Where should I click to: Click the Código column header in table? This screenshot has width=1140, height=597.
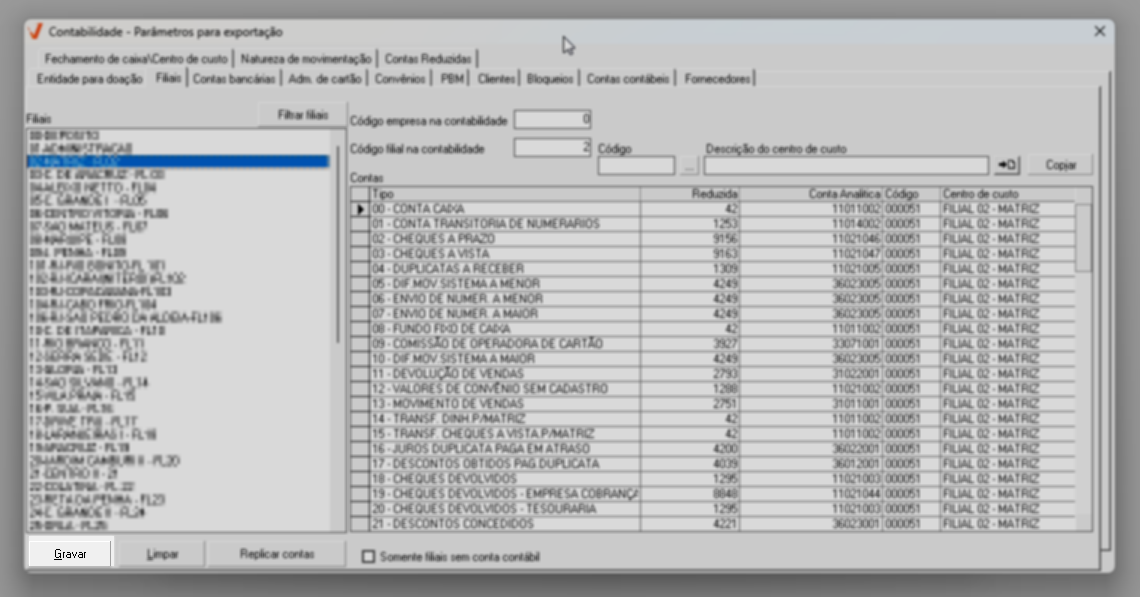[x=912, y=194]
